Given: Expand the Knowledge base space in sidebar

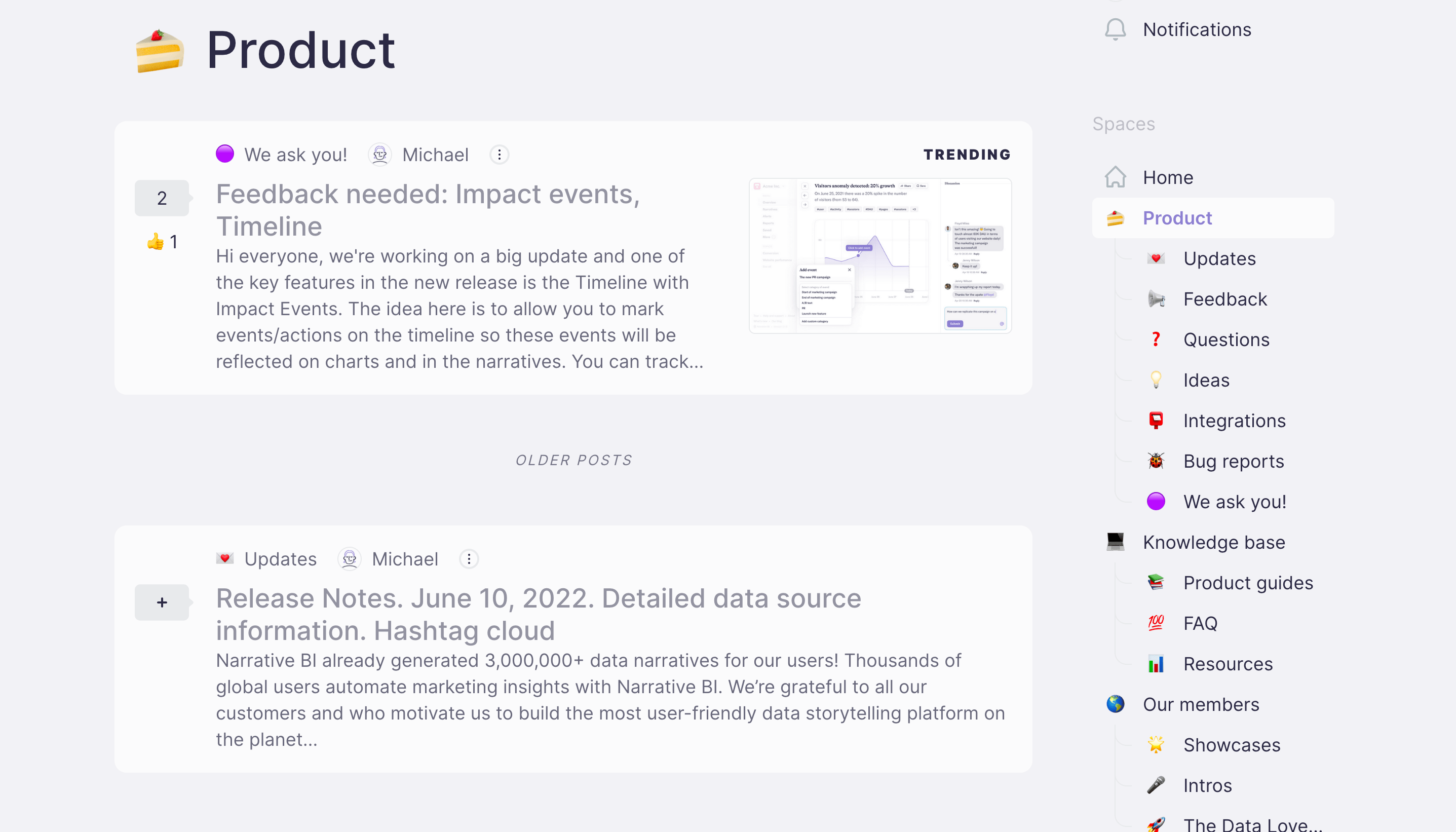Looking at the screenshot, I should point(1213,542).
